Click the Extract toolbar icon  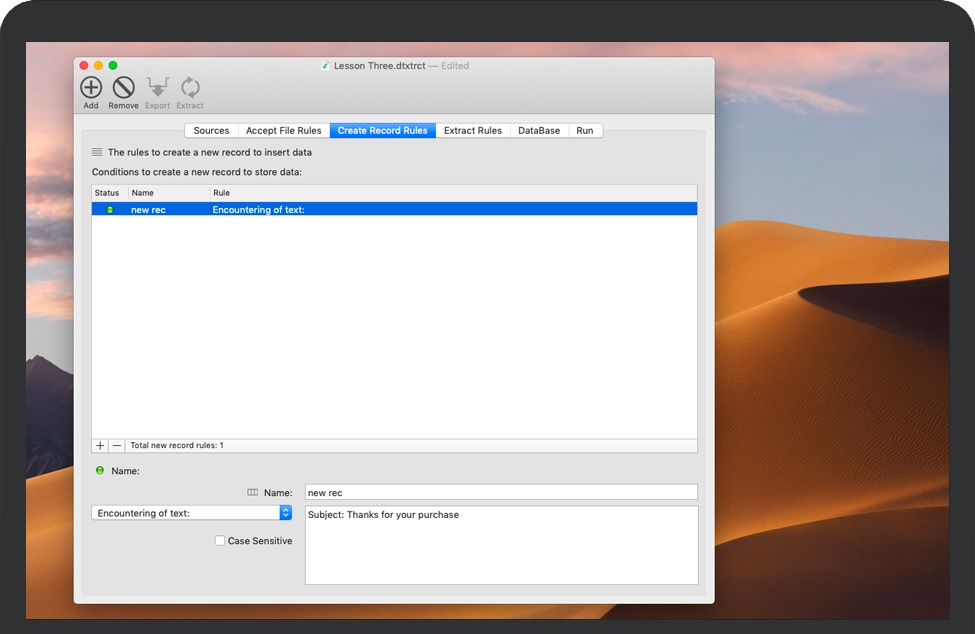[x=190, y=88]
